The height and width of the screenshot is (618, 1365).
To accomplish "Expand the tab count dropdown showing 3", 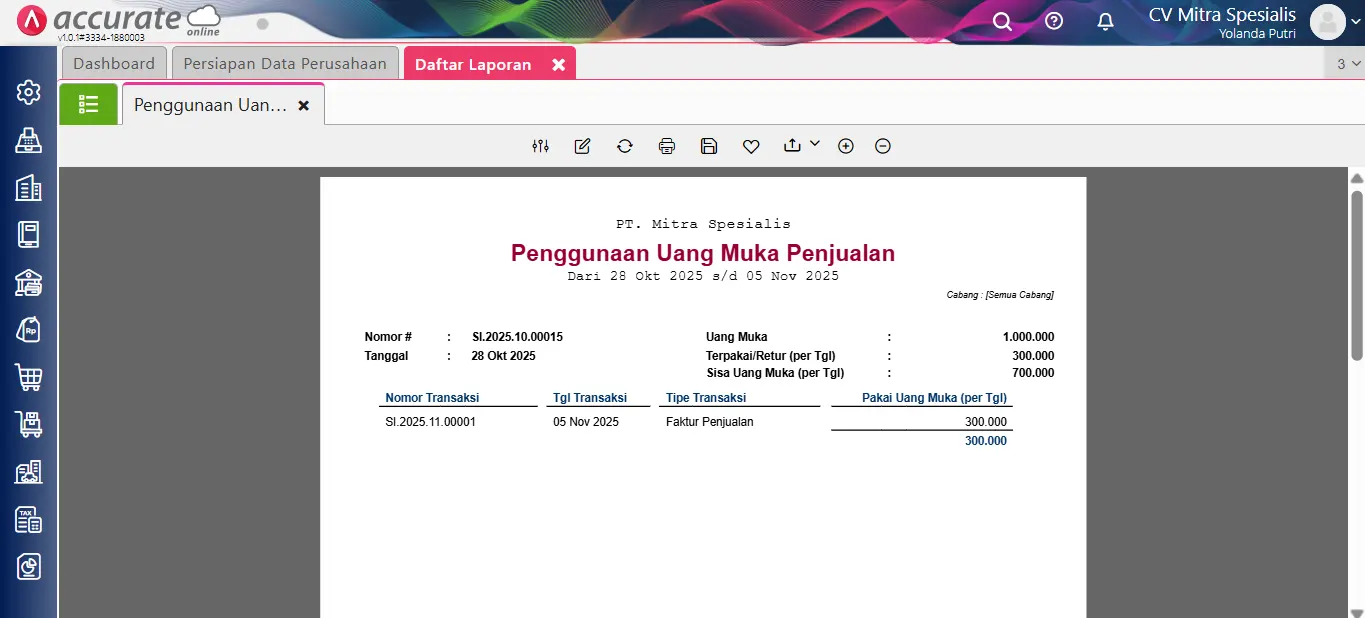I will [1348, 64].
